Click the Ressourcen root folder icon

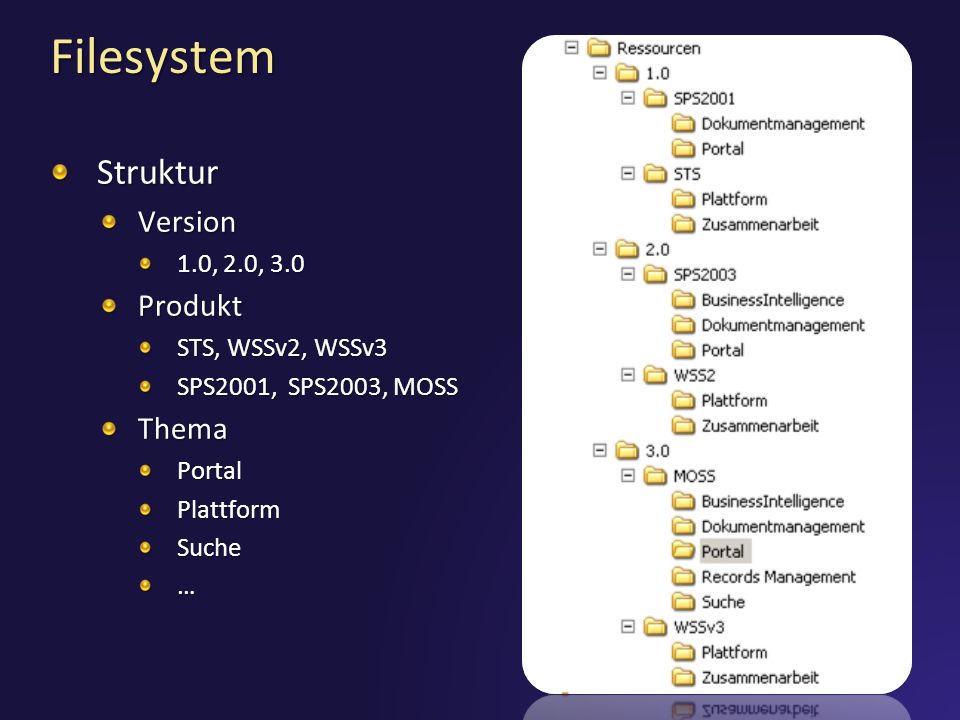[599, 47]
